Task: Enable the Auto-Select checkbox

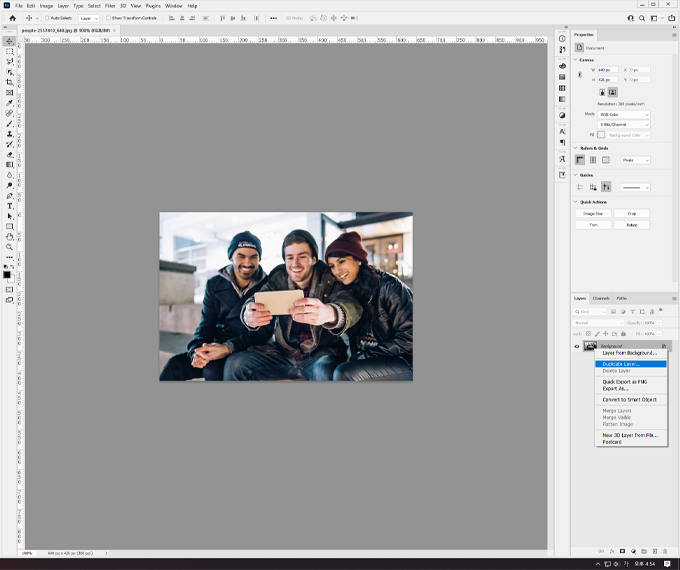Action: [47, 18]
